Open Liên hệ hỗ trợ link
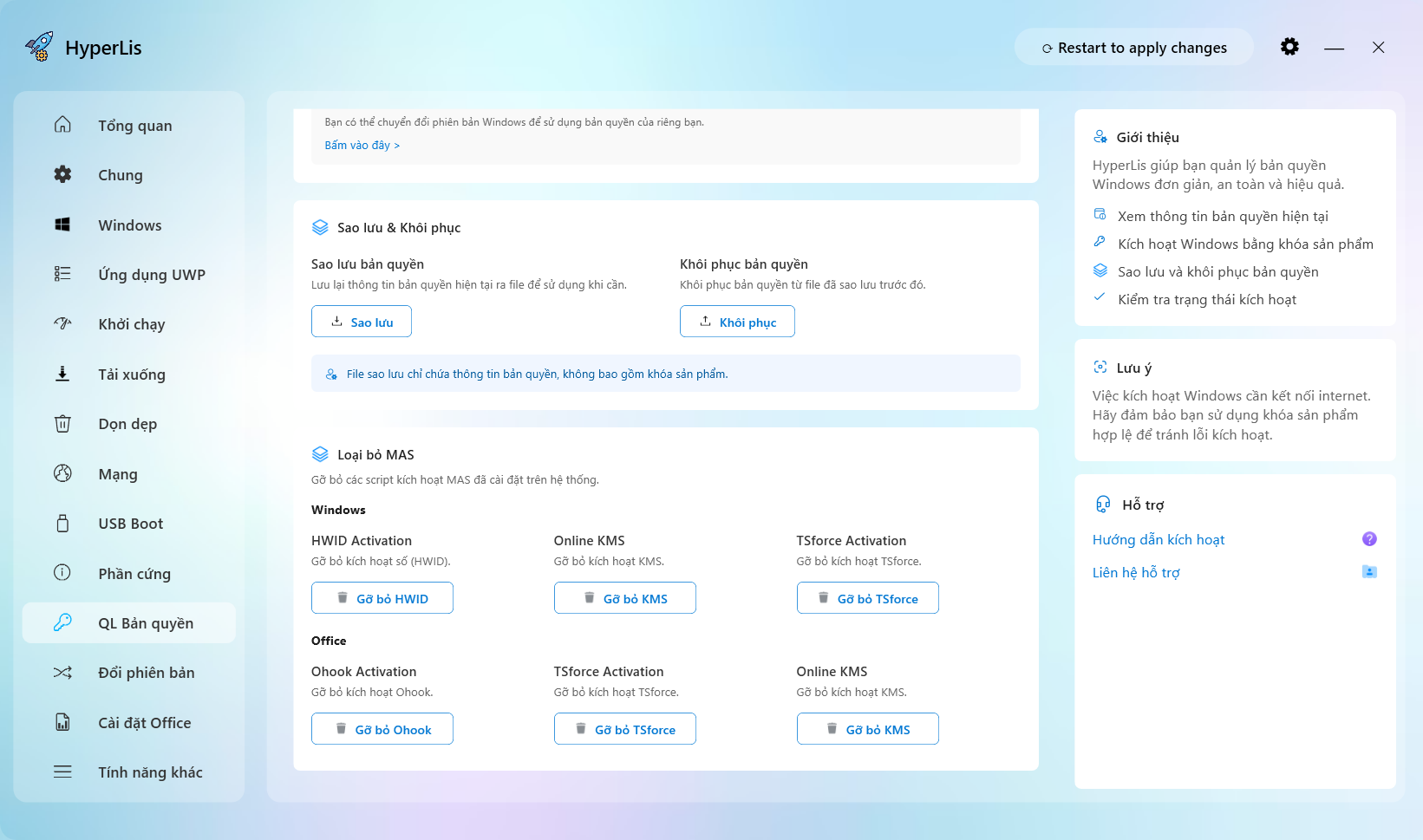 pos(1136,572)
